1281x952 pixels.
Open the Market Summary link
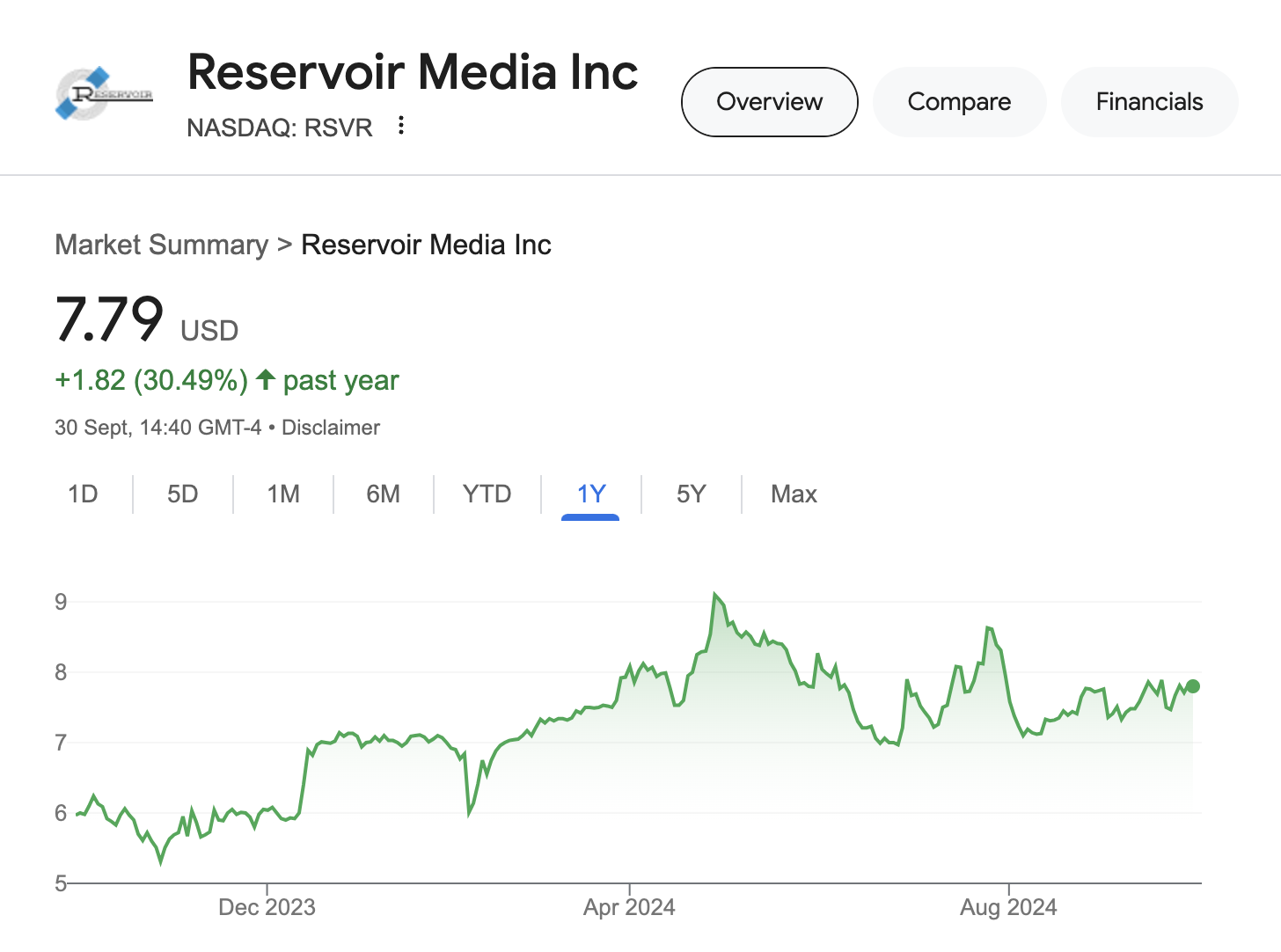pos(161,244)
